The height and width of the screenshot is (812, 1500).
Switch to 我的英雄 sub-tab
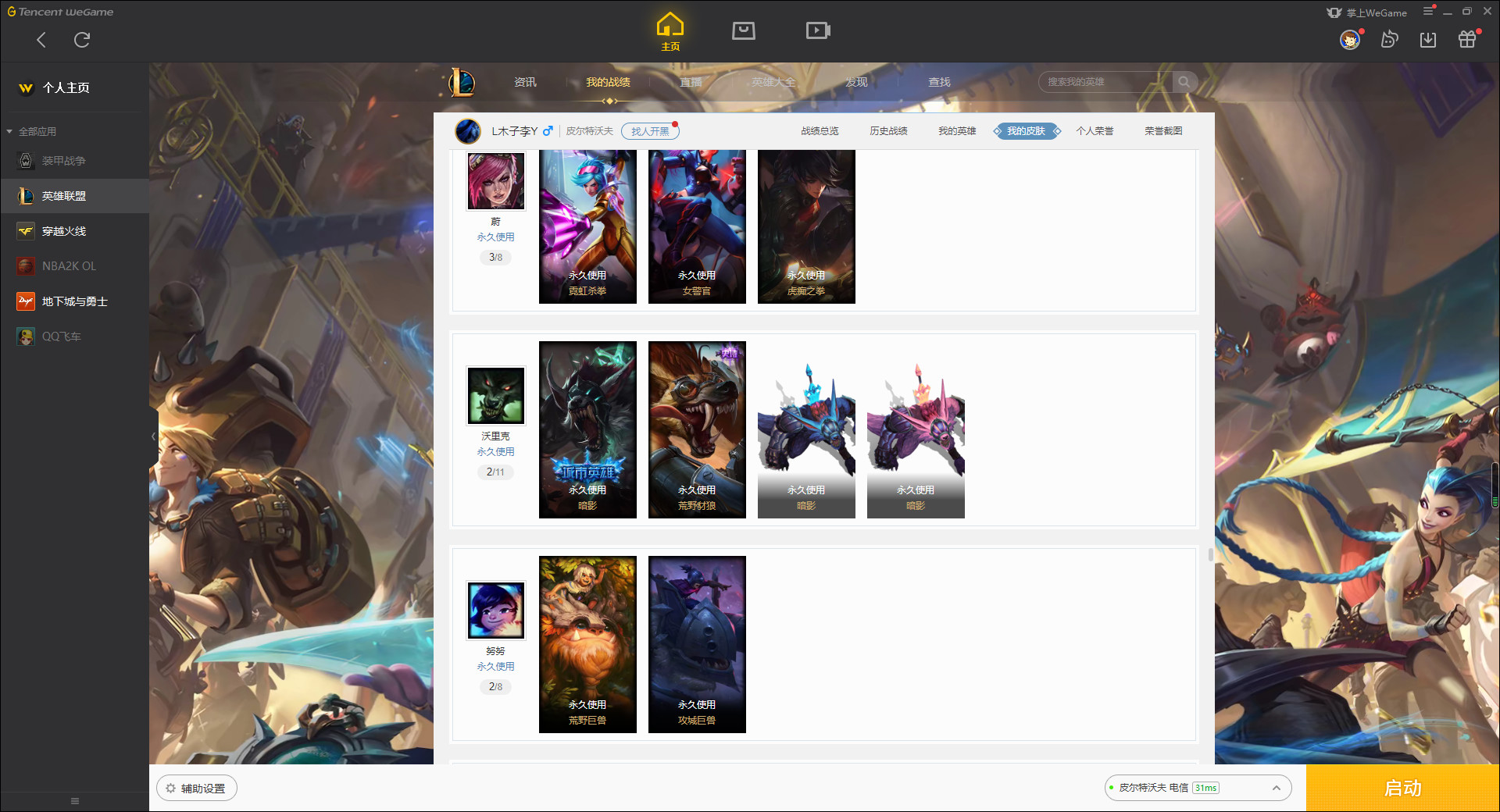[x=957, y=131]
